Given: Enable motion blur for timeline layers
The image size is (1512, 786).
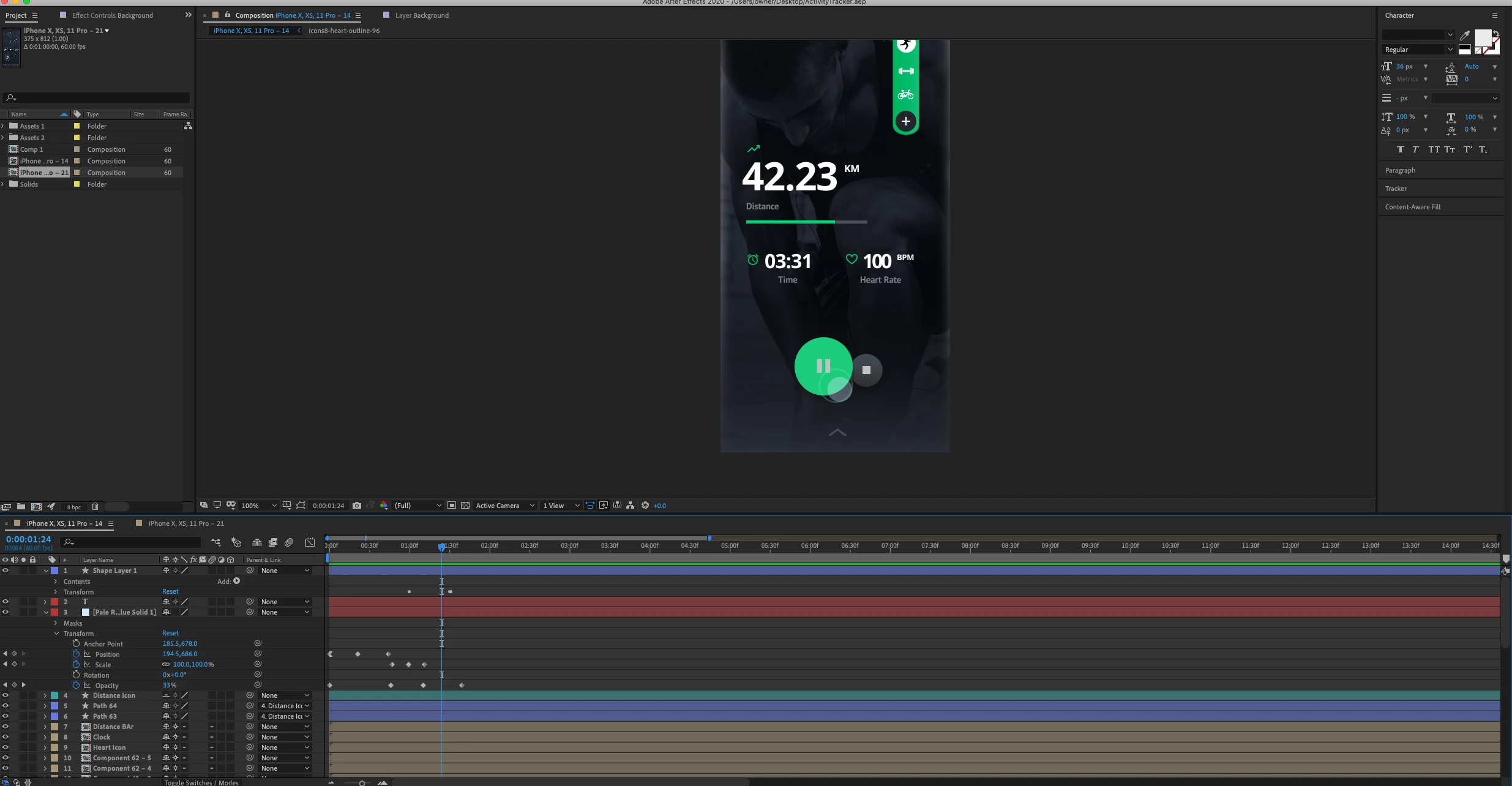Looking at the screenshot, I should pyautogui.click(x=289, y=542).
